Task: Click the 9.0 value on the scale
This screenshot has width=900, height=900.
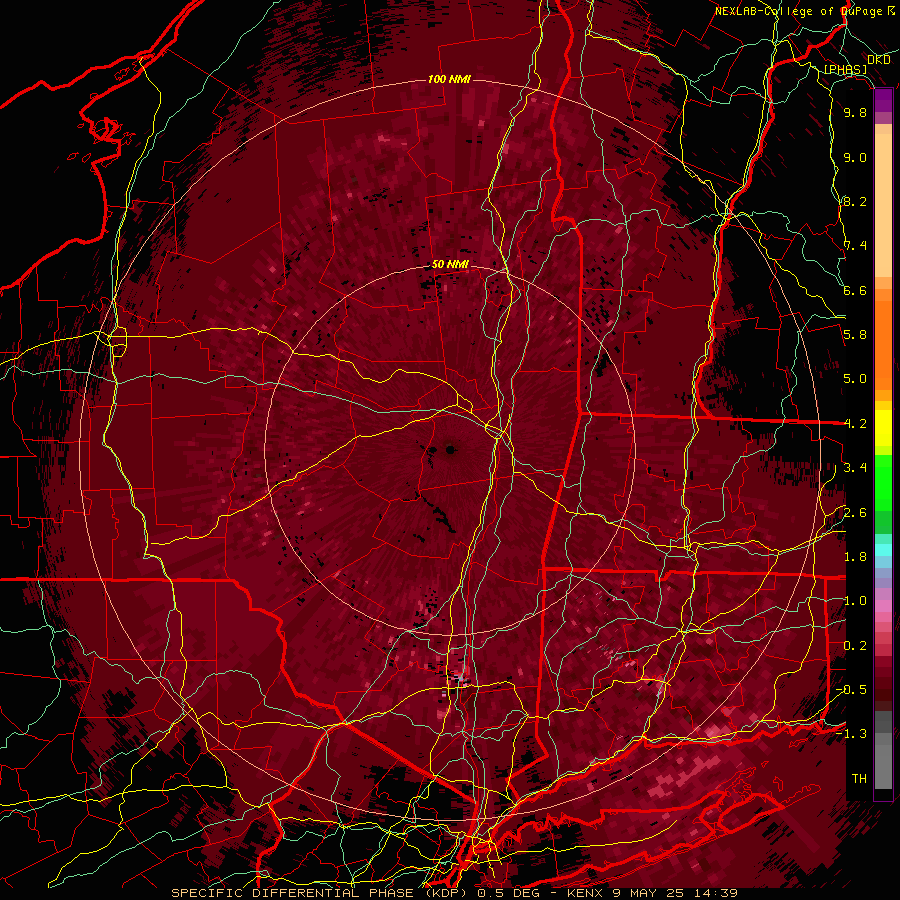Action: coord(855,157)
